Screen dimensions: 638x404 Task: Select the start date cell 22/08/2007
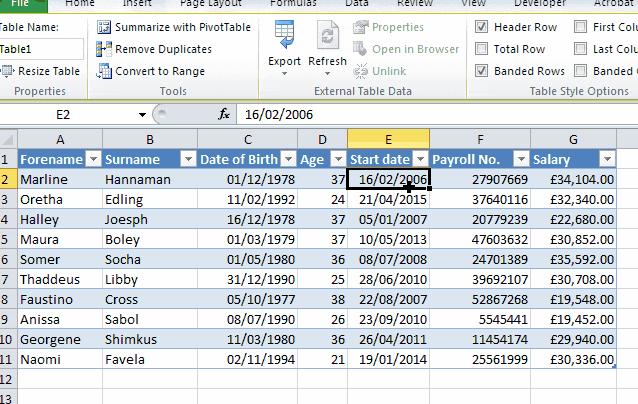pyautogui.click(x=389, y=299)
